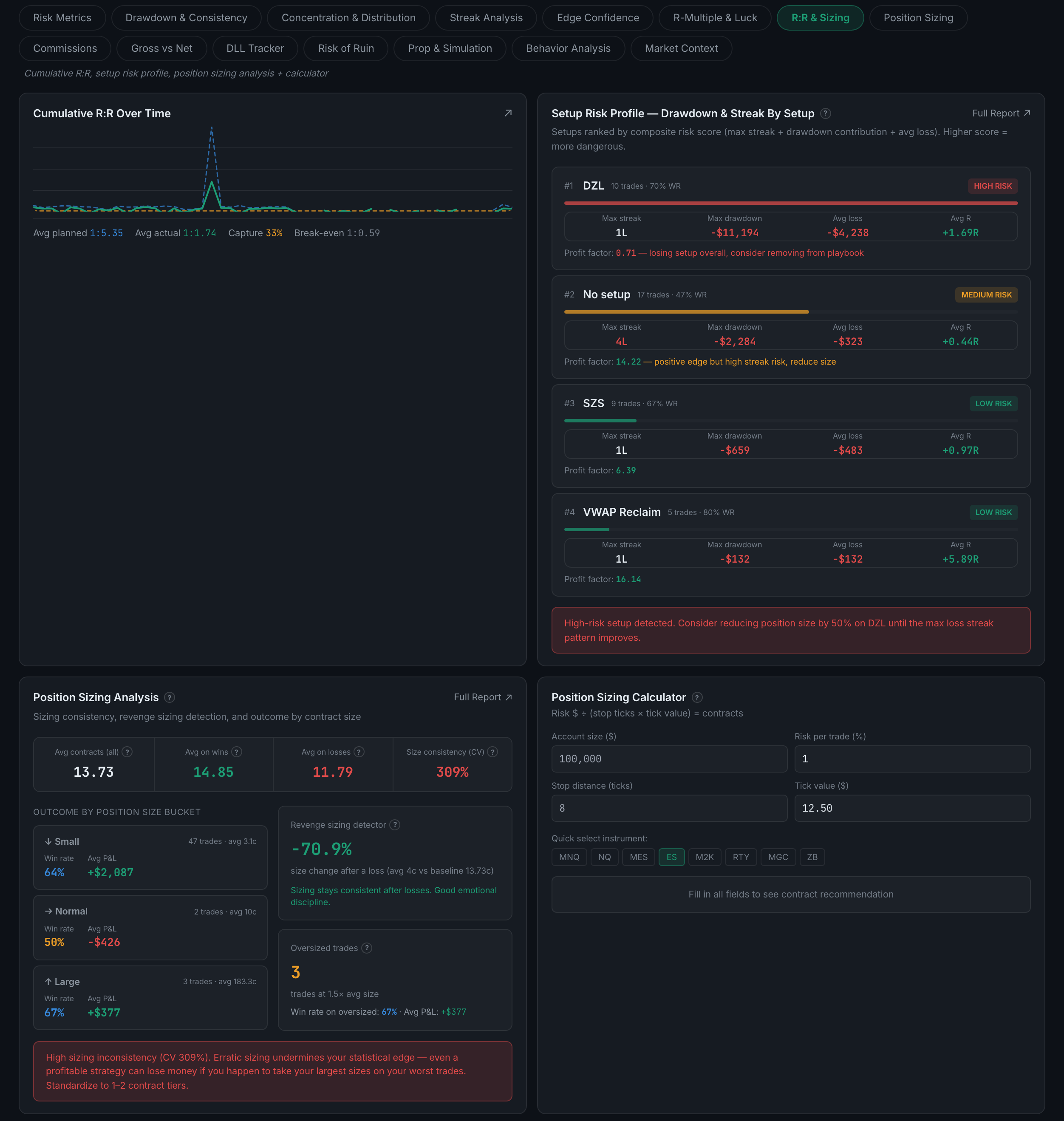Open help icon next to Setup Risk Profile title
Image resolution: width=1064 pixels, height=1121 pixels.
826,113
